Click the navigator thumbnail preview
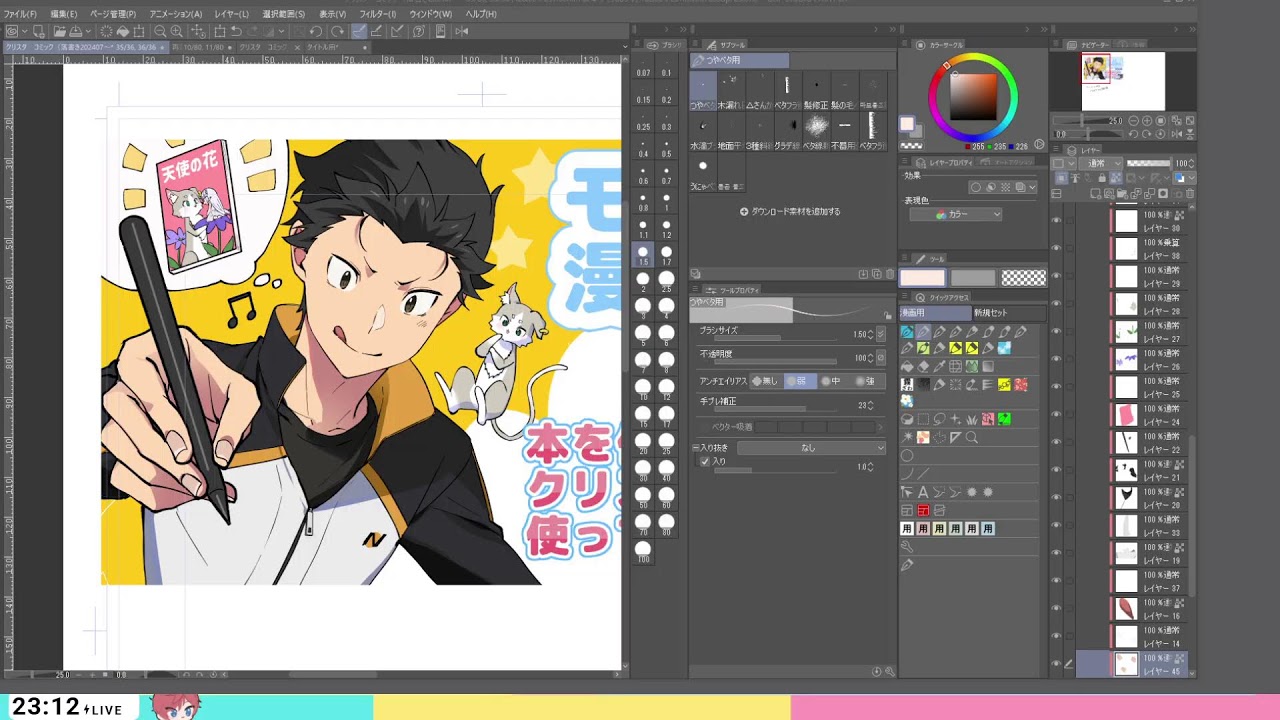1280x720 pixels. point(1123,81)
